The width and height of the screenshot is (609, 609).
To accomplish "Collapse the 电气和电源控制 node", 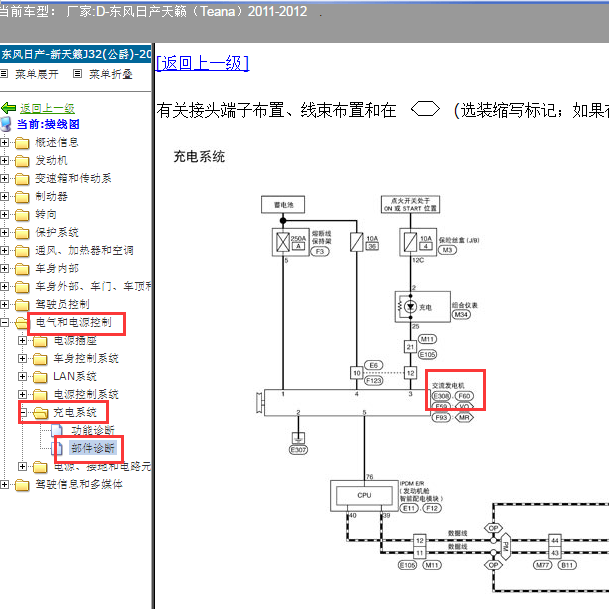I will pyautogui.click(x=4, y=322).
